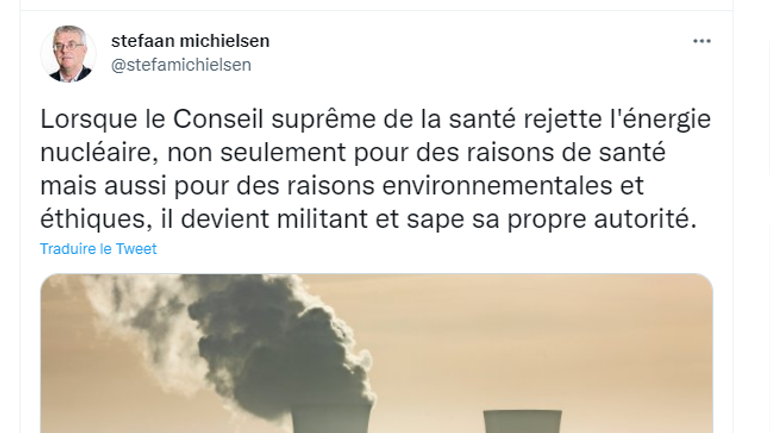Click the word nucléaire in the tweet
Viewport: 770px width, 433px height.
point(98,152)
